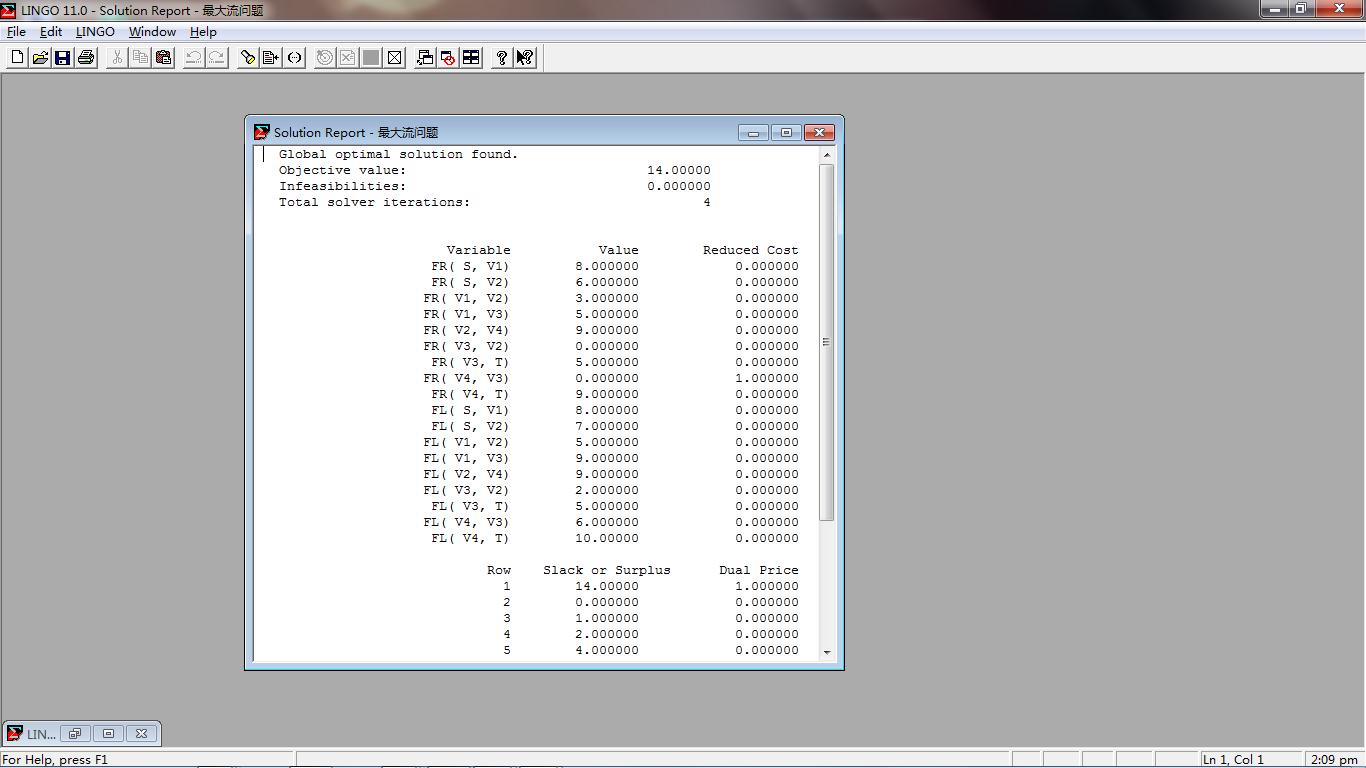Open the LINGO menu
The image size is (1366, 768).
click(x=95, y=32)
